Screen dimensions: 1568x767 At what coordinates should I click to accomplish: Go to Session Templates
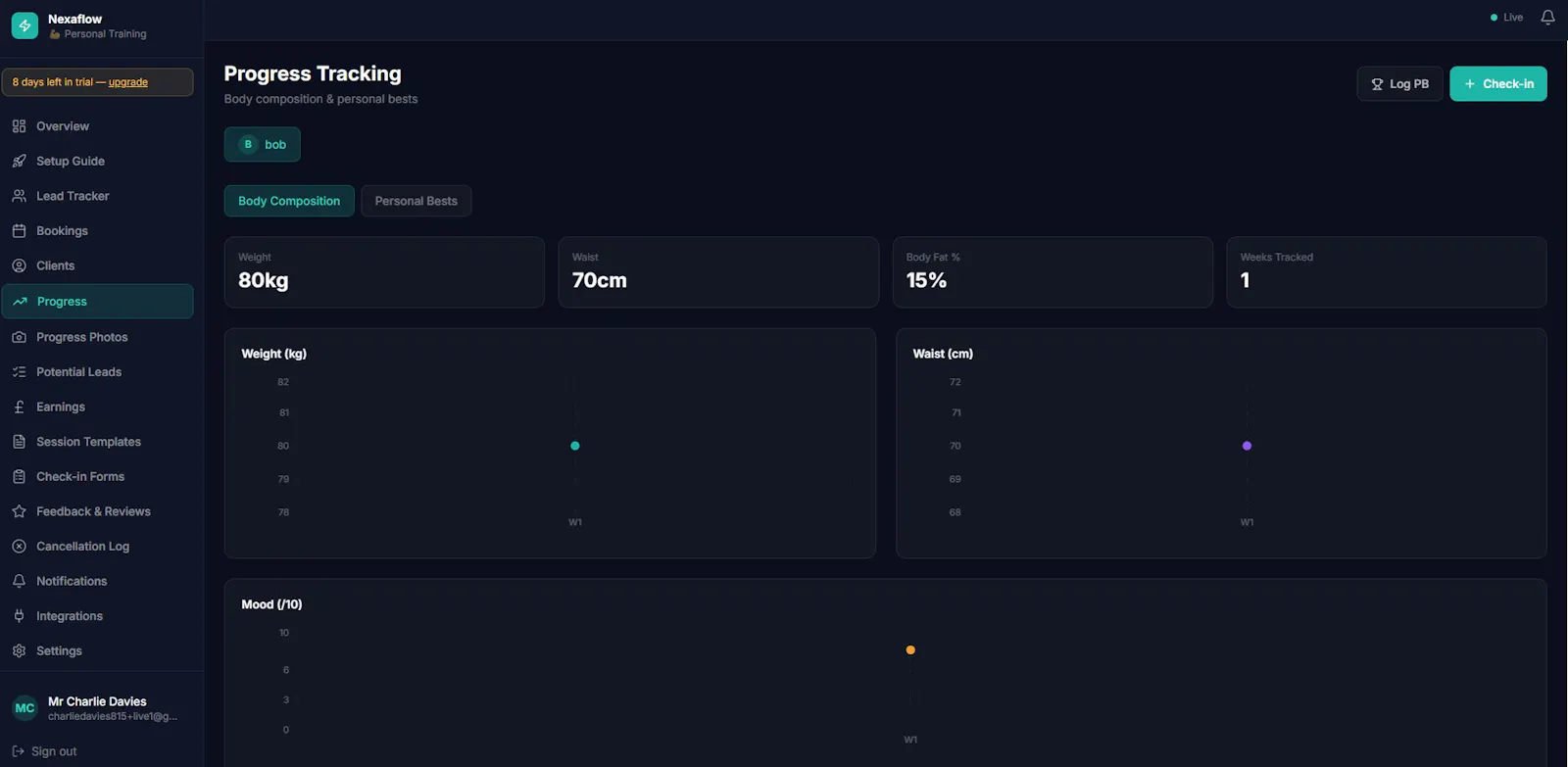point(98,442)
